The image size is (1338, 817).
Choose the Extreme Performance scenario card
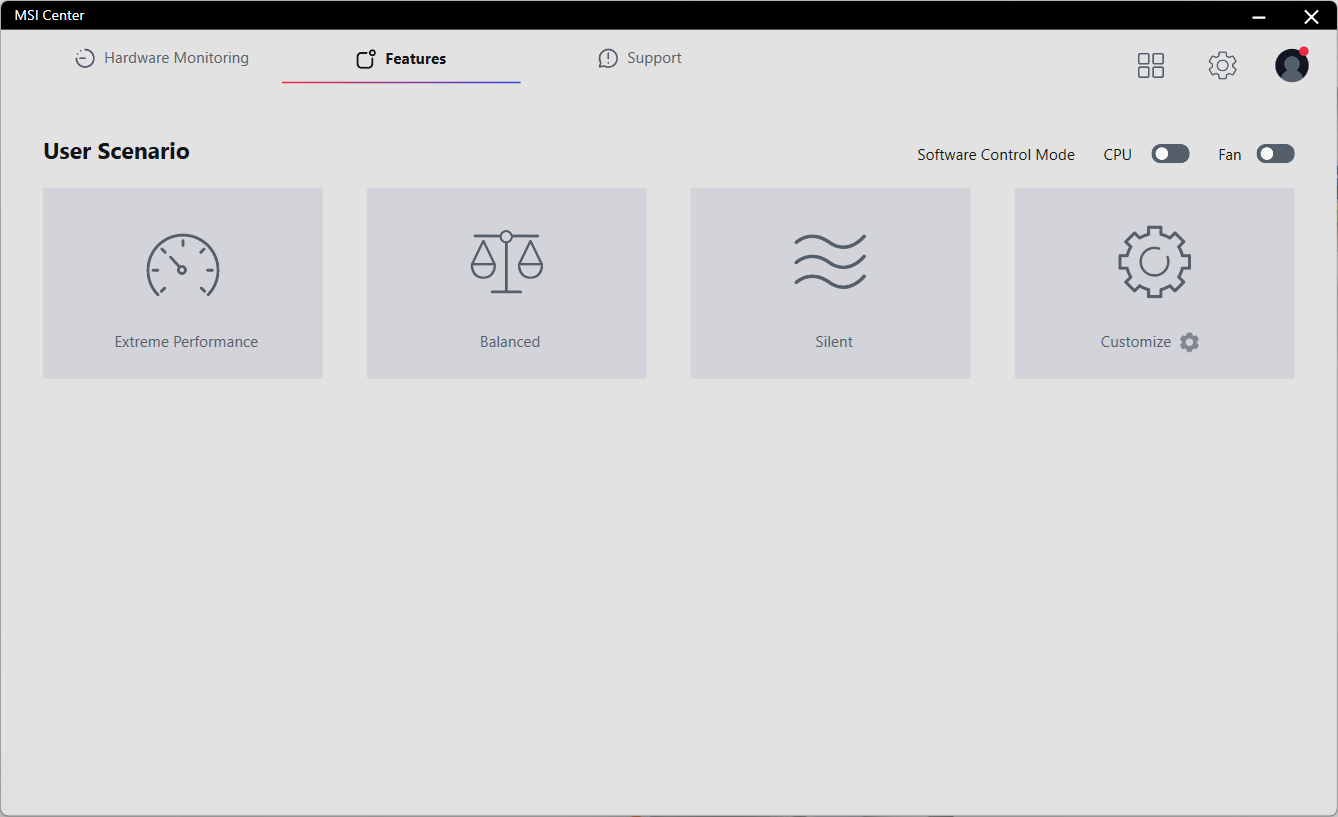click(183, 283)
